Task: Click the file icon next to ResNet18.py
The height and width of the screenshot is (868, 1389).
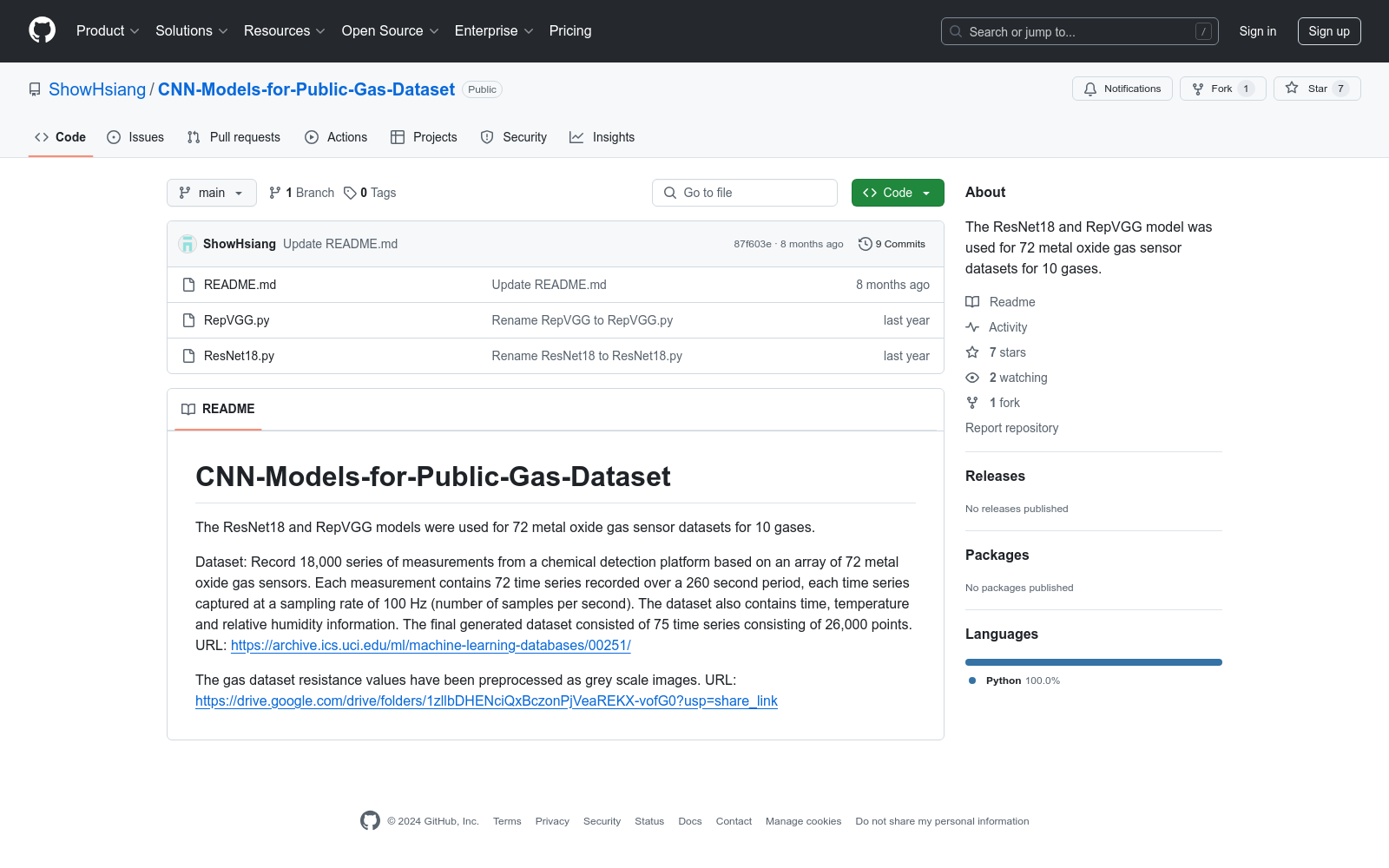Action: pyautogui.click(x=188, y=356)
